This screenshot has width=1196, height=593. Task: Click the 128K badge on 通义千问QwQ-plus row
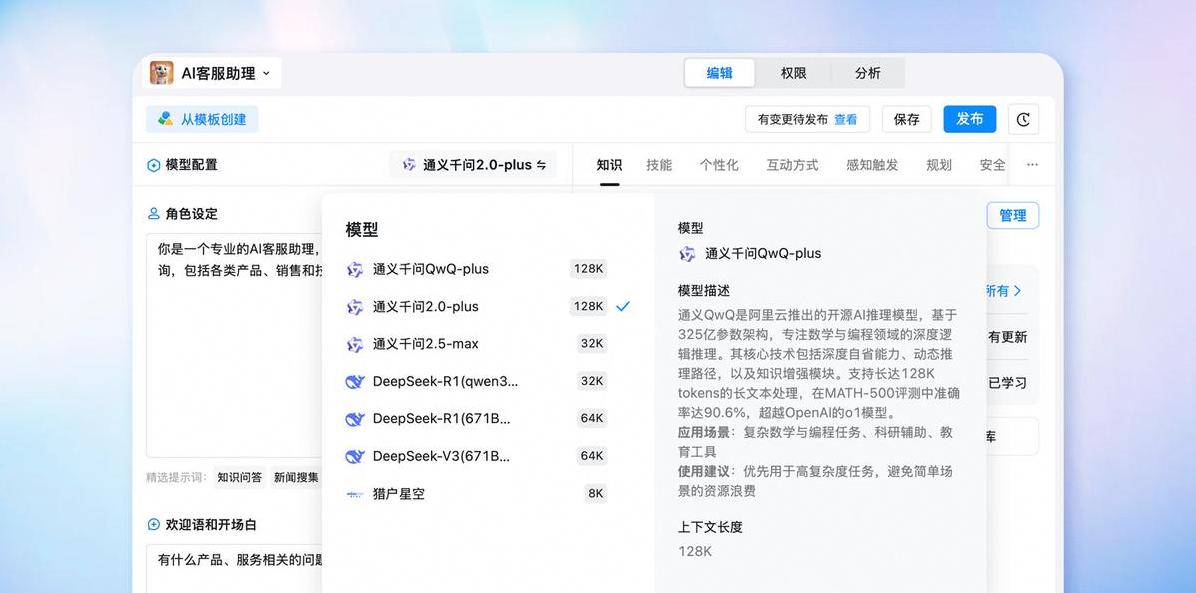click(x=589, y=269)
